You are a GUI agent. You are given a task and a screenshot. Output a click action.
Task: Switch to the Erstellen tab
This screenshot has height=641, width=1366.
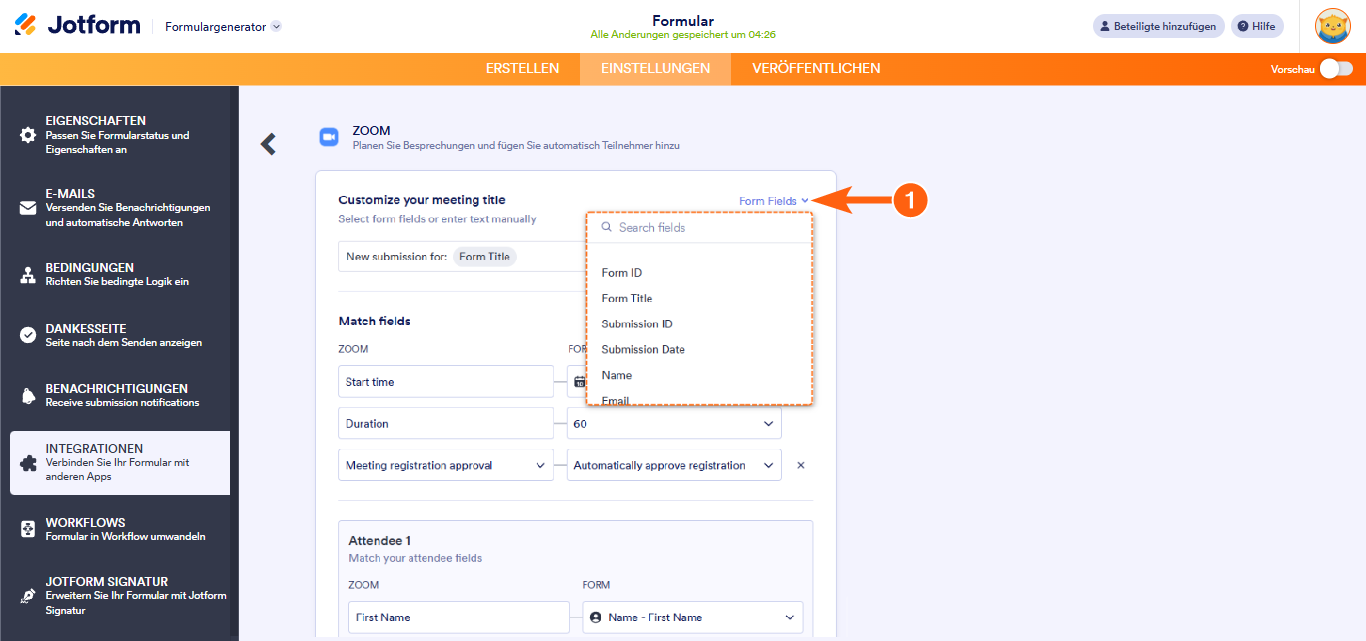pos(522,69)
